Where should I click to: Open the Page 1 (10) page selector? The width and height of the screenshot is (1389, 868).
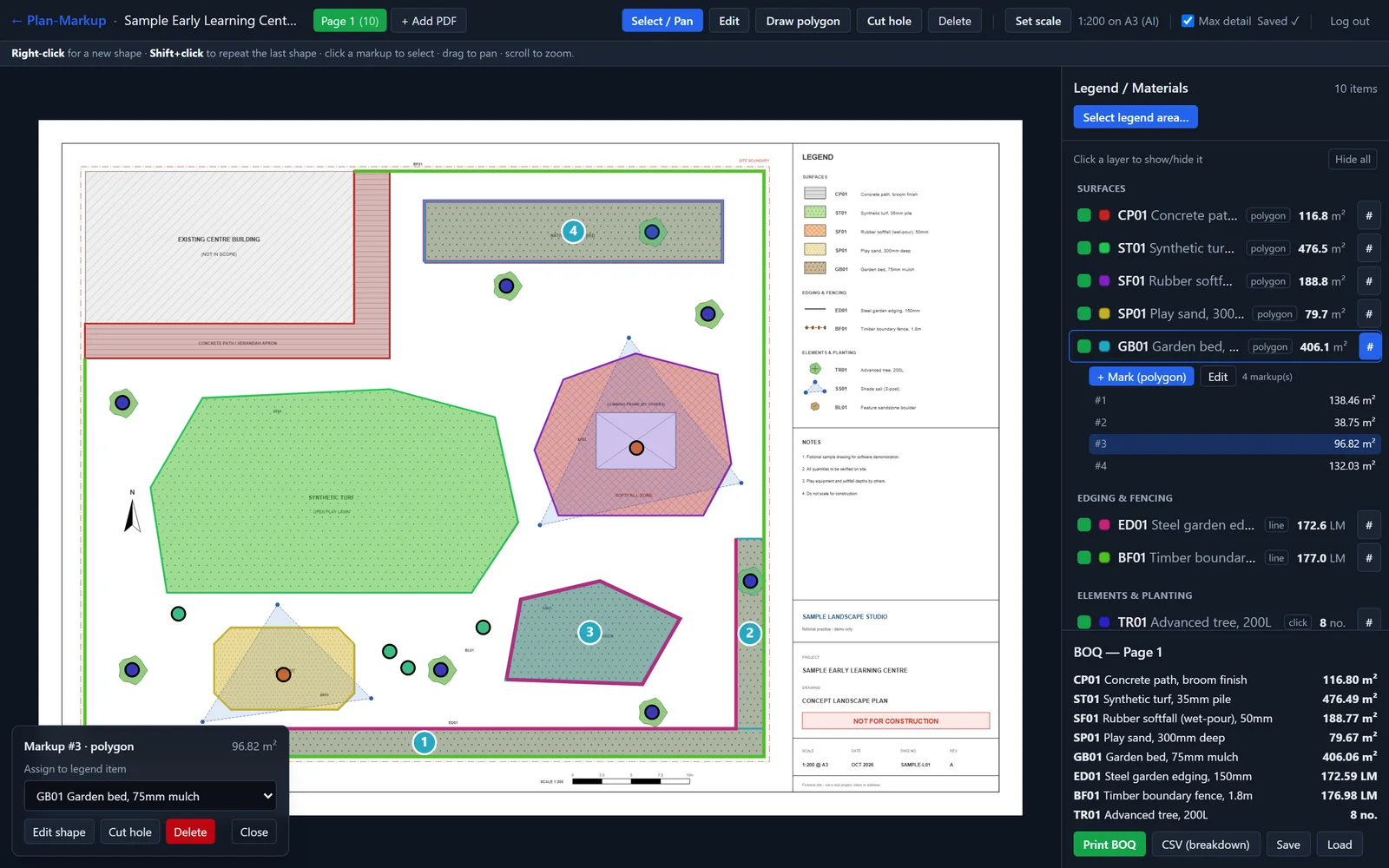(x=350, y=21)
